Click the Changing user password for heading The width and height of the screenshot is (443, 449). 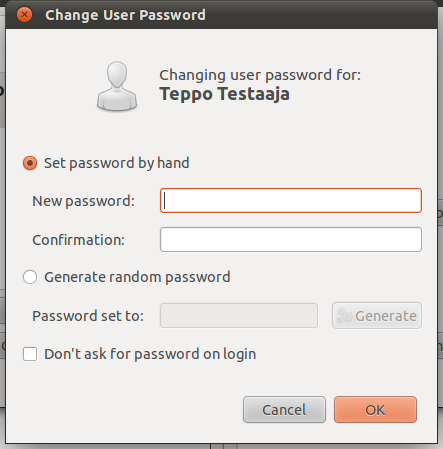pyautogui.click(x=260, y=75)
